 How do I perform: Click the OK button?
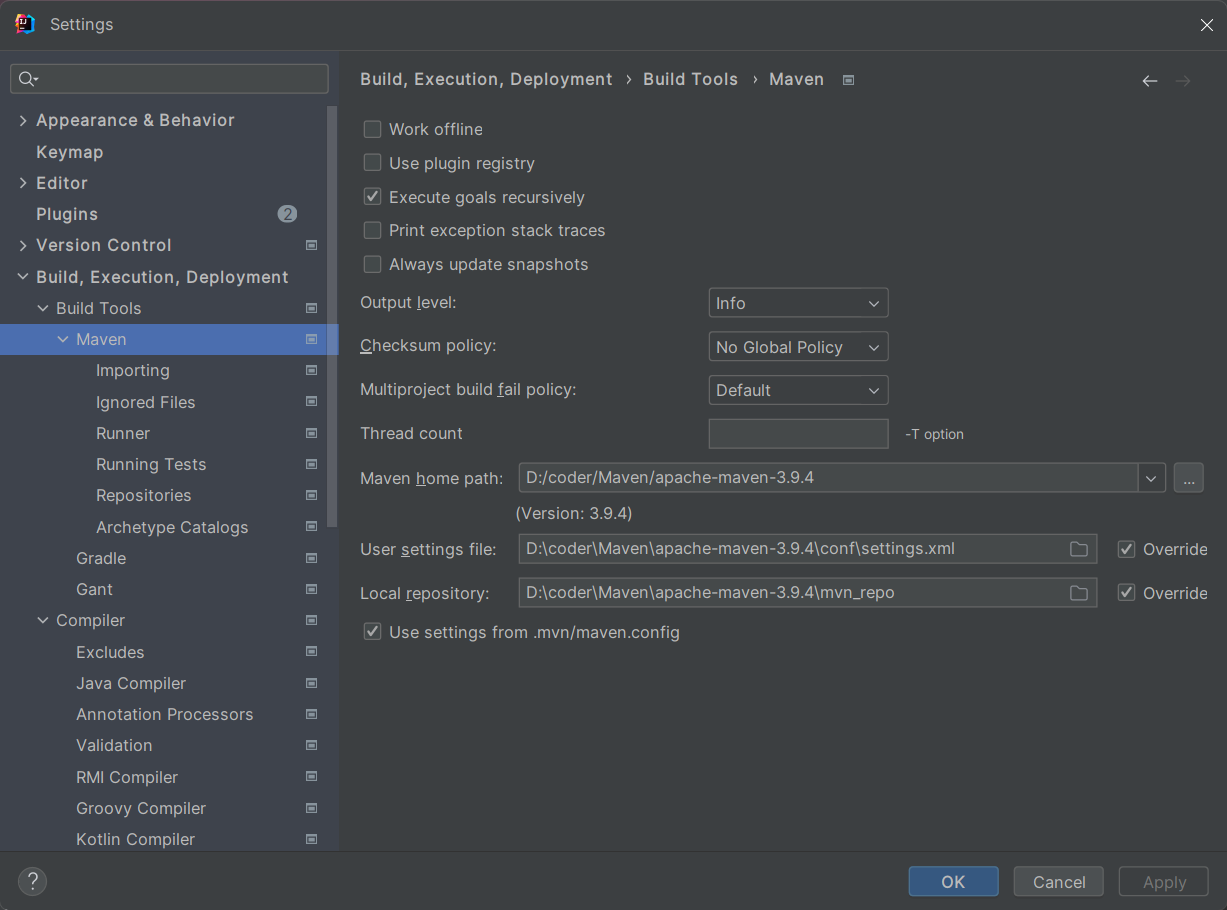coord(953,881)
